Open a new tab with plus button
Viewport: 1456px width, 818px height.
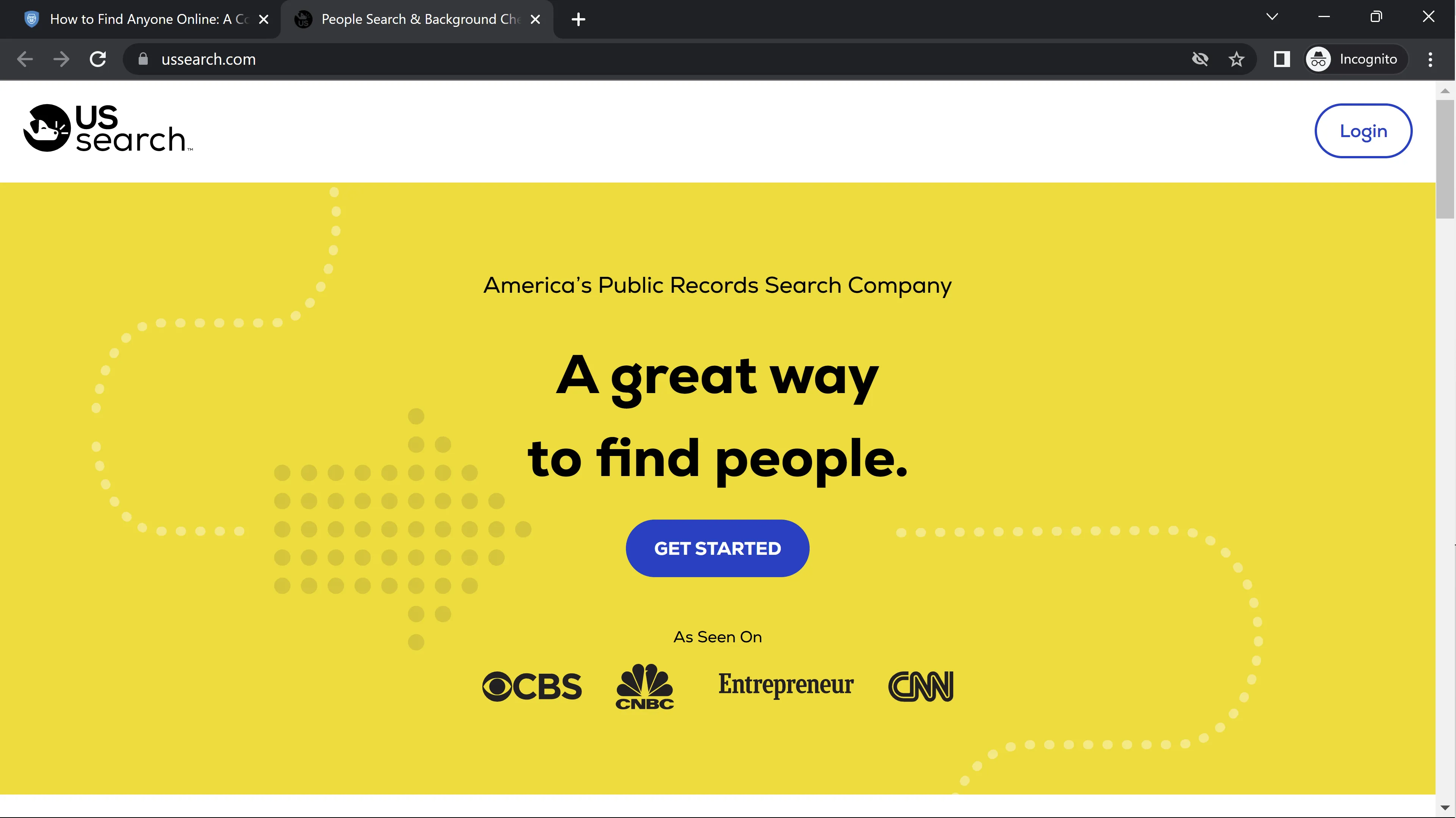(x=578, y=19)
